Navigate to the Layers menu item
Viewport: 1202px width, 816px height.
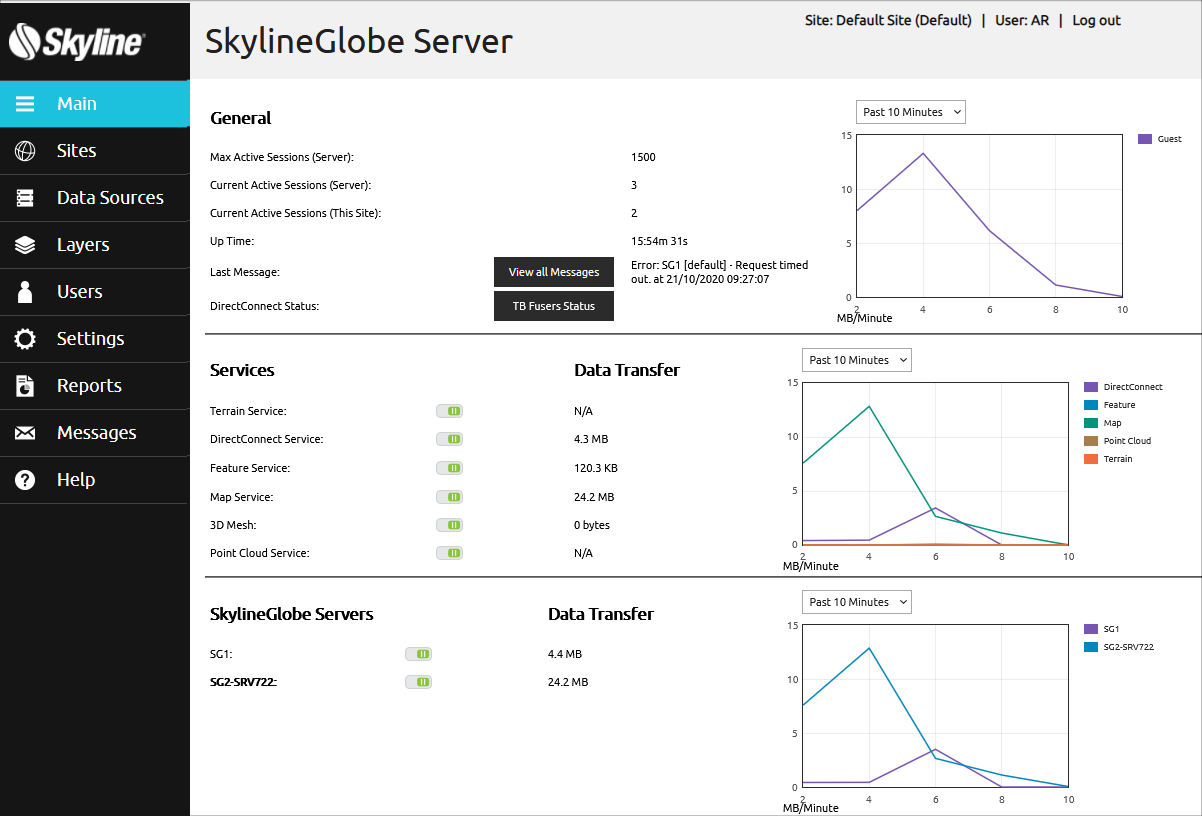point(95,245)
